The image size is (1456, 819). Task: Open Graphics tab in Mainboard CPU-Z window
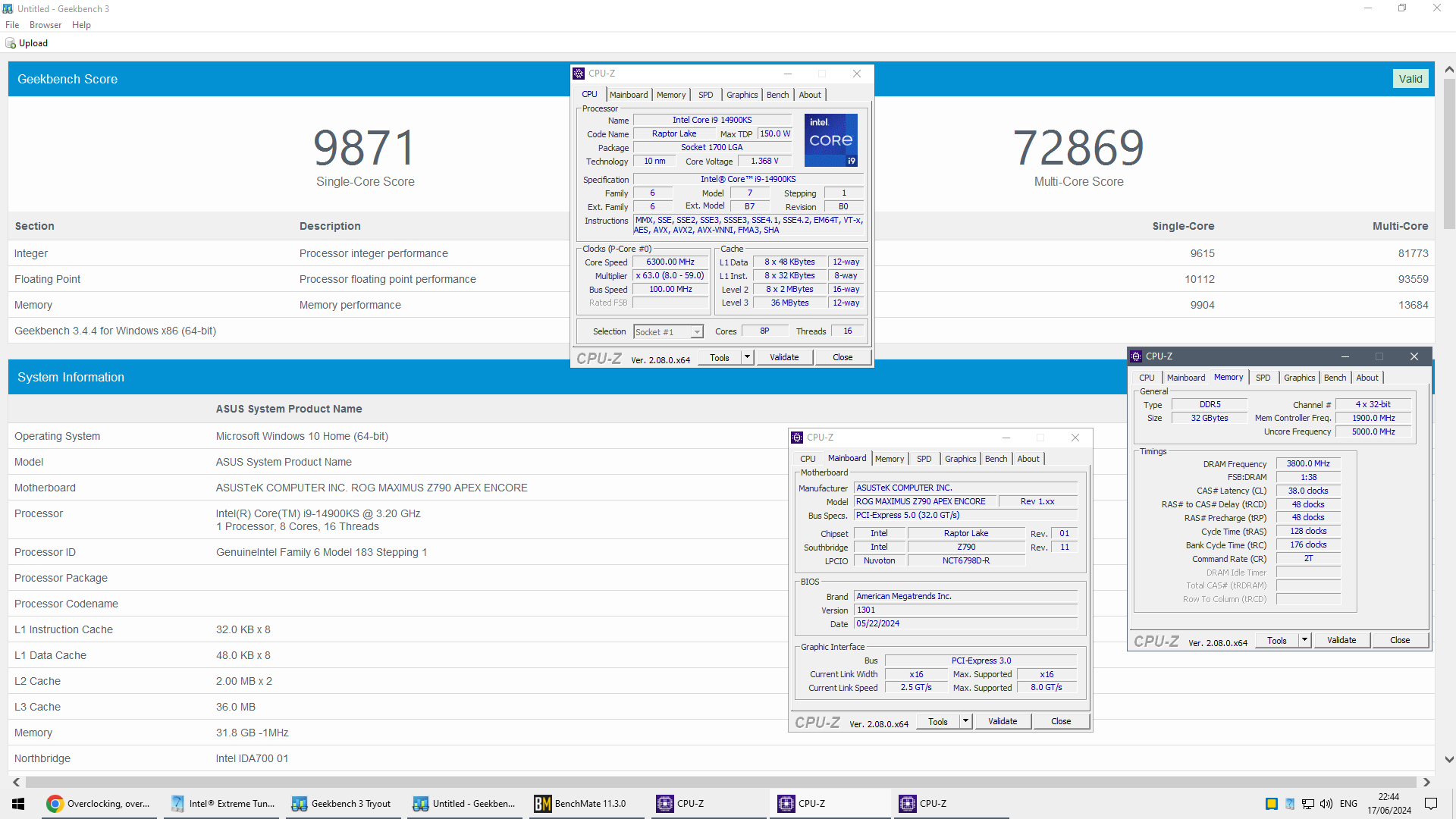[x=960, y=459]
